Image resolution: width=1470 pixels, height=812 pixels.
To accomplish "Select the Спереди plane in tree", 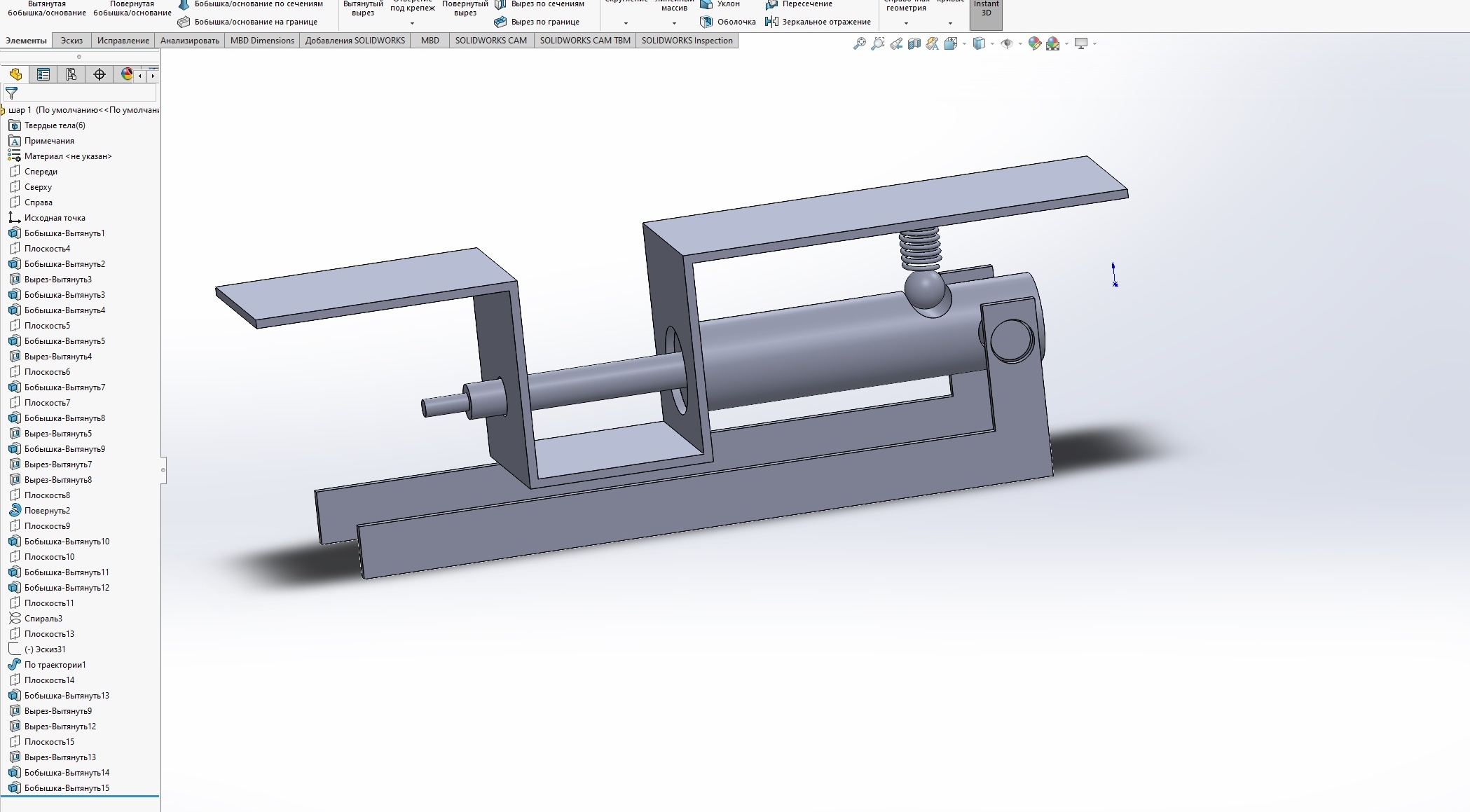I will click(41, 172).
